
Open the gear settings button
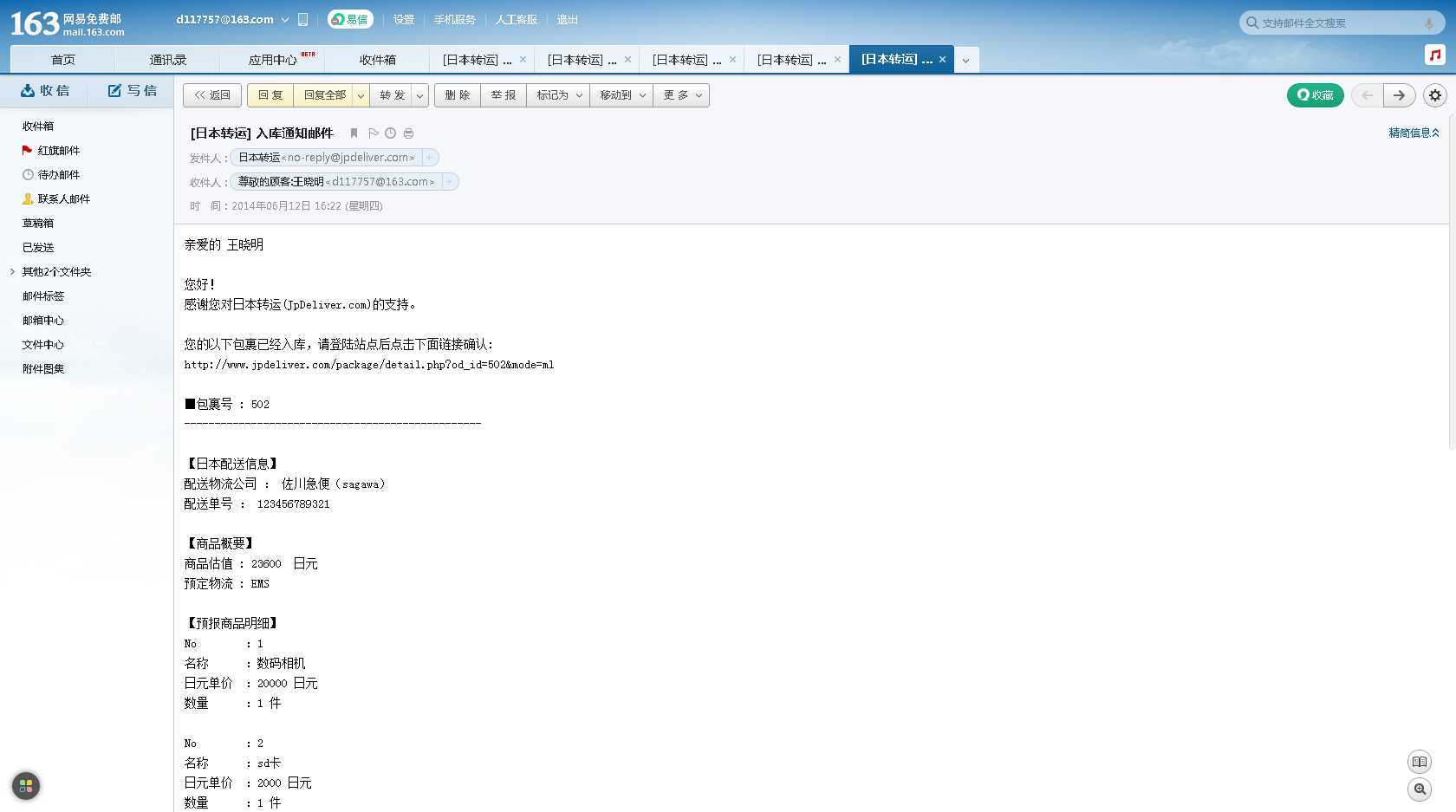pyautogui.click(x=1435, y=95)
